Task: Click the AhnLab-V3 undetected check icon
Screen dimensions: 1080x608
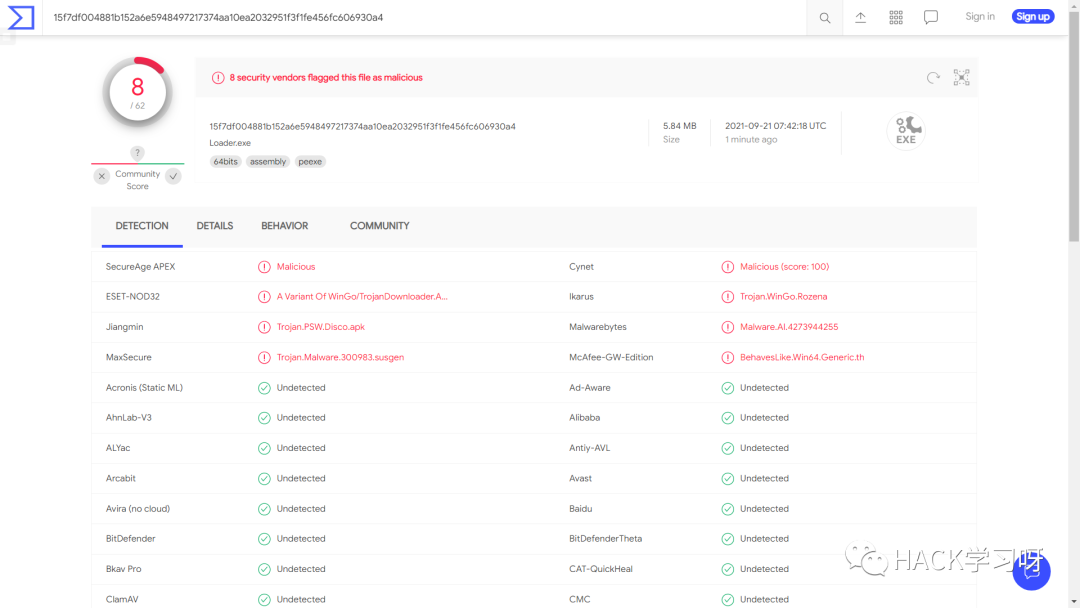Action: pos(264,418)
